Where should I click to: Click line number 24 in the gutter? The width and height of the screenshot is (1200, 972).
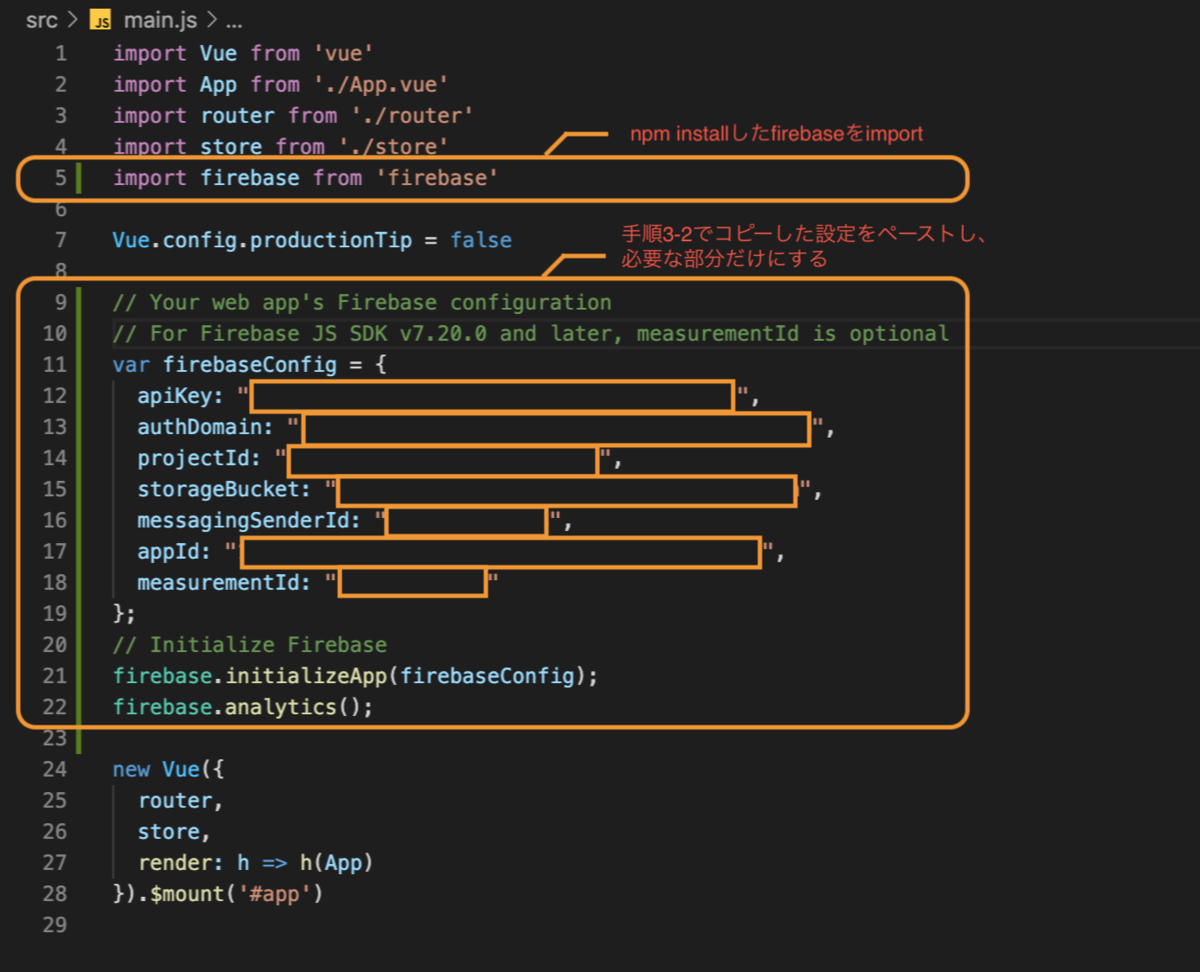coord(55,769)
